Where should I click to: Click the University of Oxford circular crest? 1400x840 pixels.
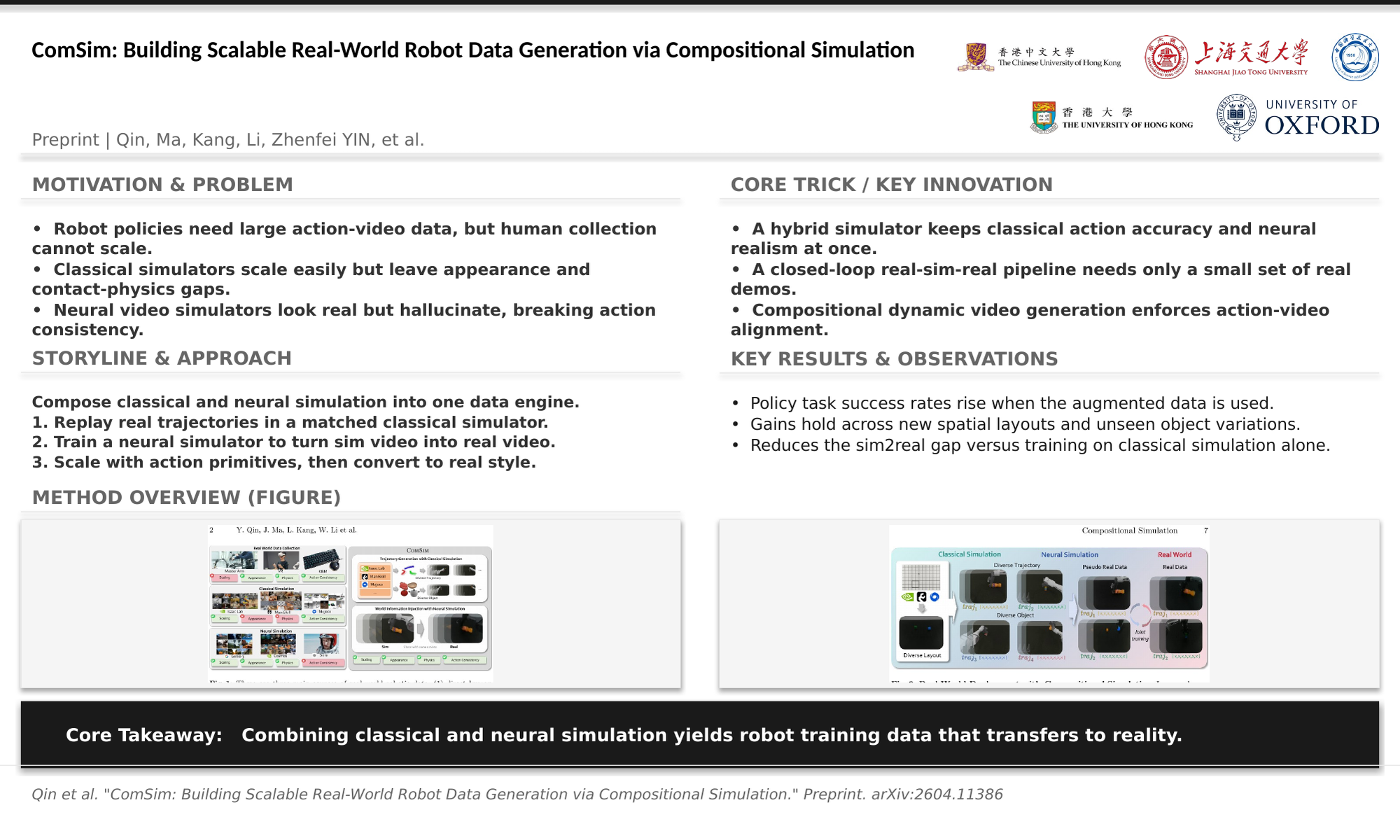pos(1236,118)
